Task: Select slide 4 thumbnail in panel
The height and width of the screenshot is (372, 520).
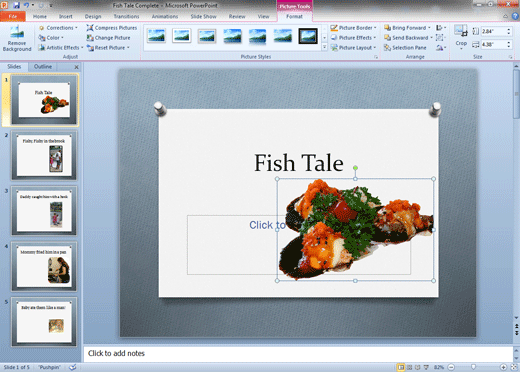Action: point(44,266)
